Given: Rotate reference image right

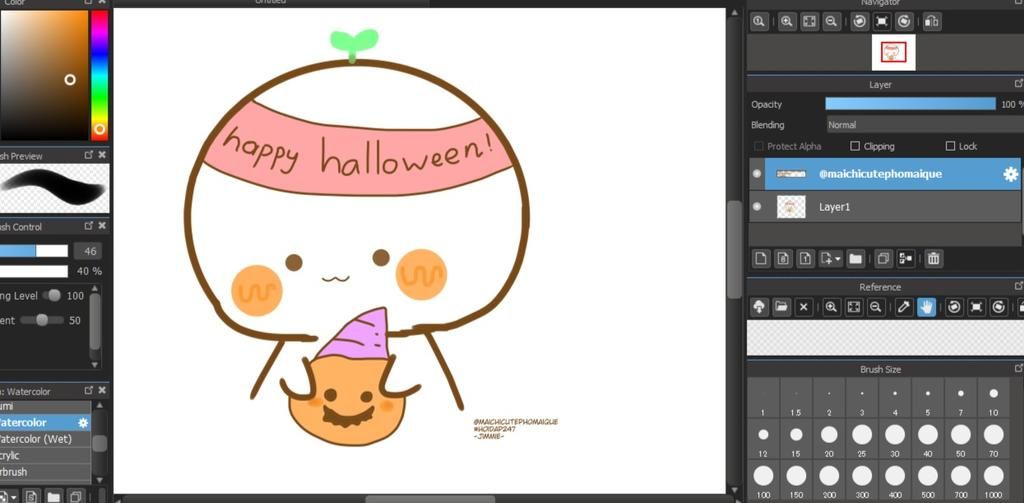Looking at the screenshot, I should [999, 307].
